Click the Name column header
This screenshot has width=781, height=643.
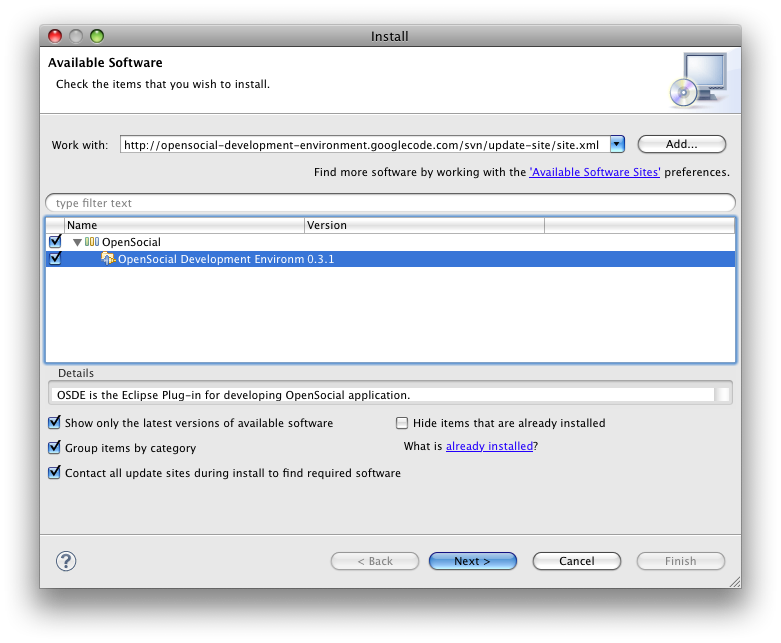(x=184, y=225)
